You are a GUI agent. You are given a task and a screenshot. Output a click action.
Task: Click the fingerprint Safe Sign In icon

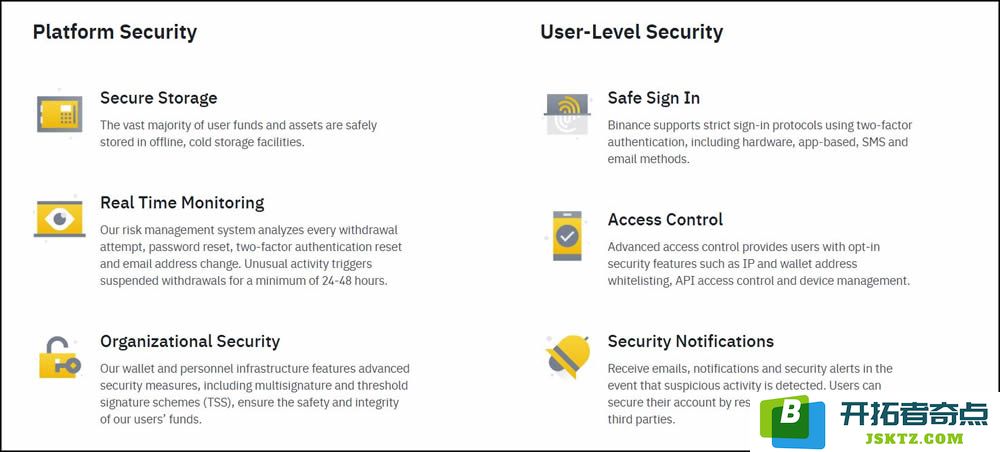tap(567, 114)
